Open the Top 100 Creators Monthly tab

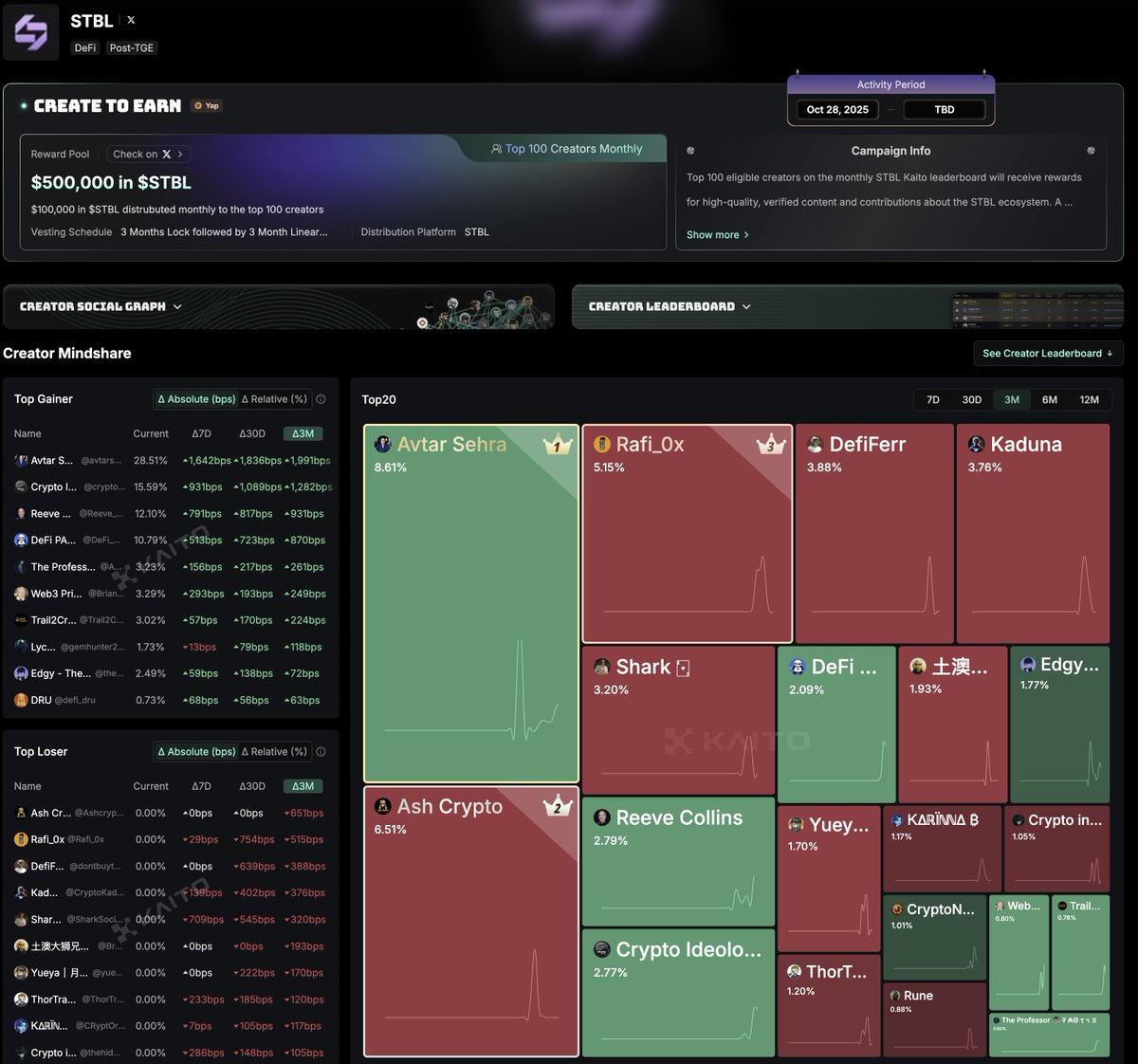[566, 149]
